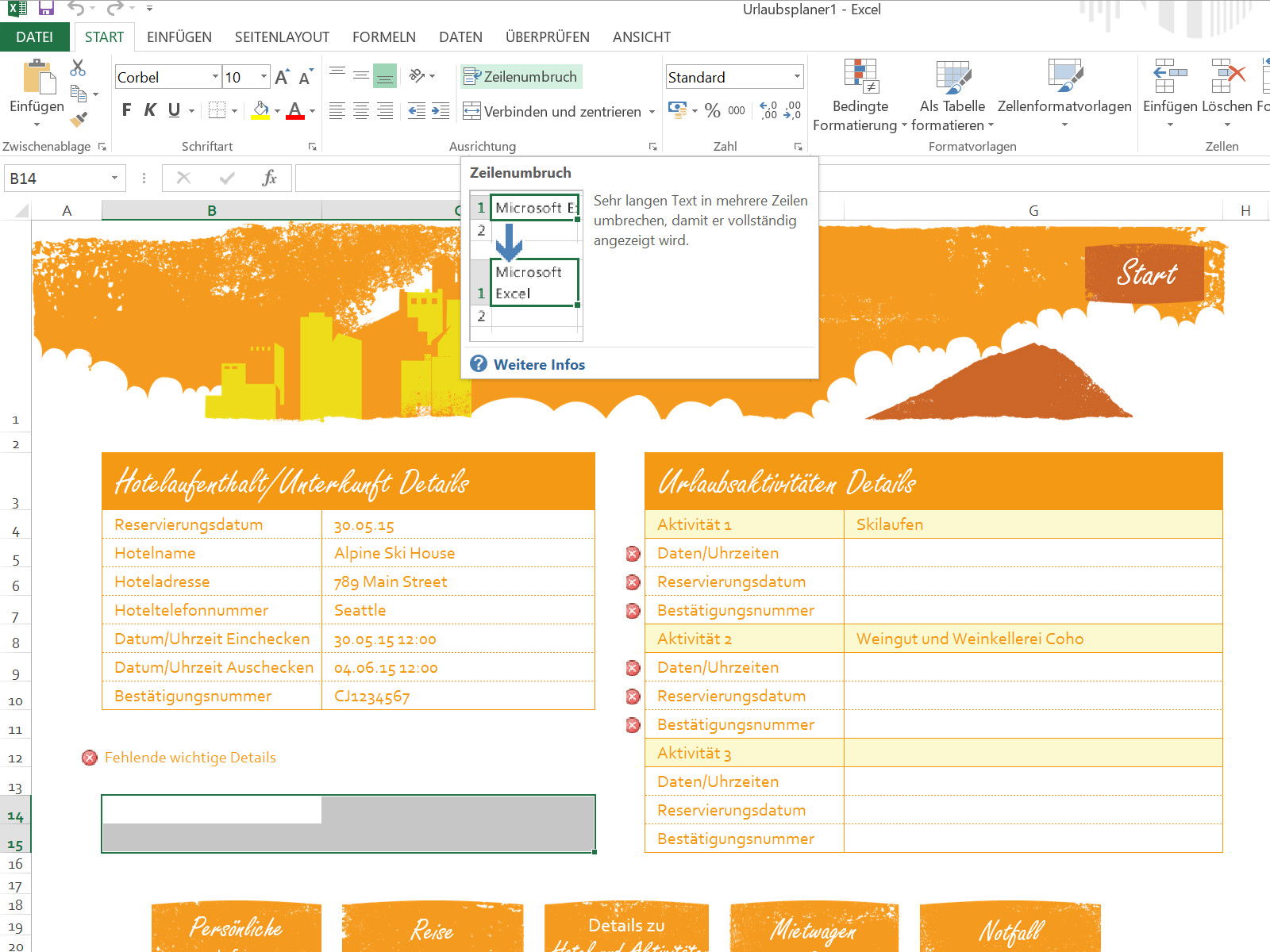Screen dimensions: 1270x952
Task: Click the increase decimal places icon
Action: coord(768,110)
